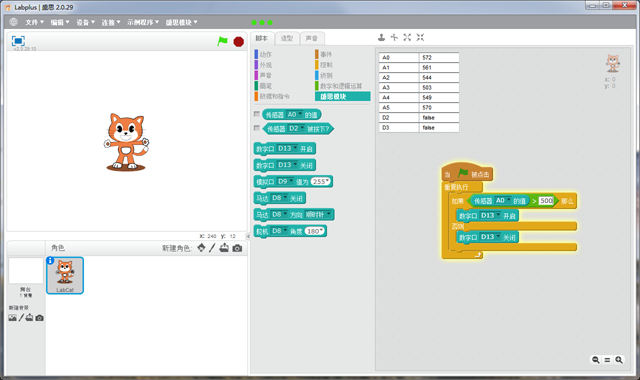
Task: Open the 文件 menu
Action: tap(34, 22)
